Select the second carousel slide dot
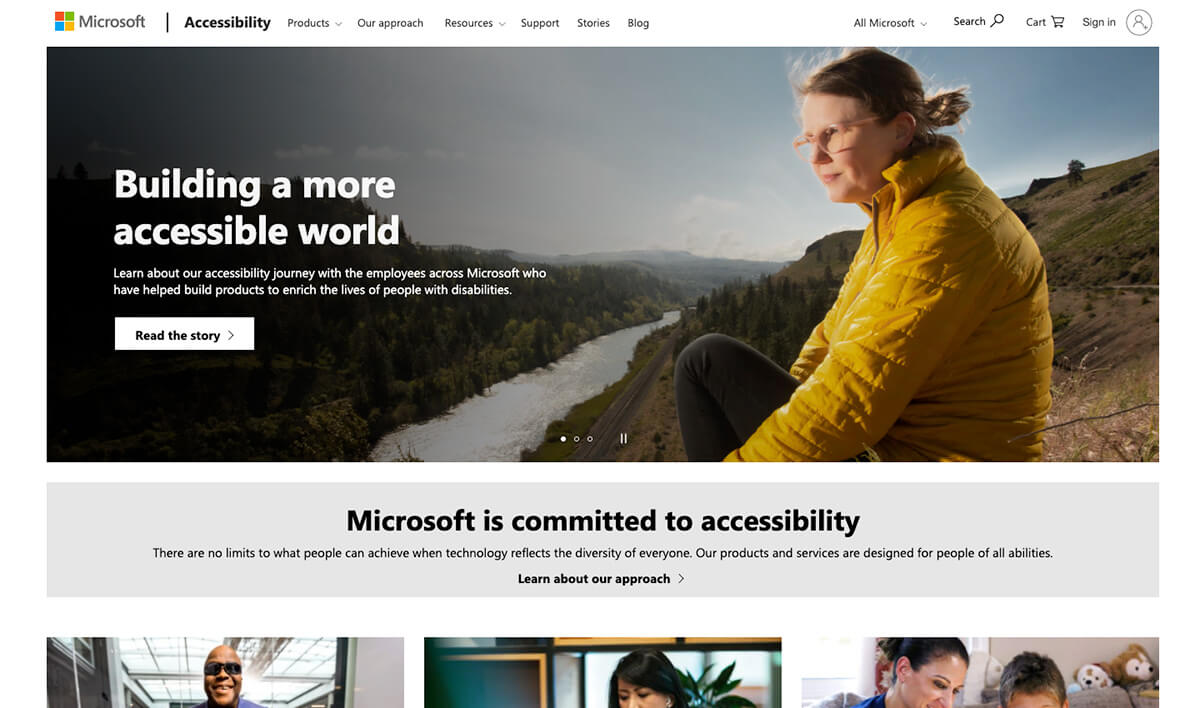The height and width of the screenshot is (708, 1200). click(x=576, y=438)
